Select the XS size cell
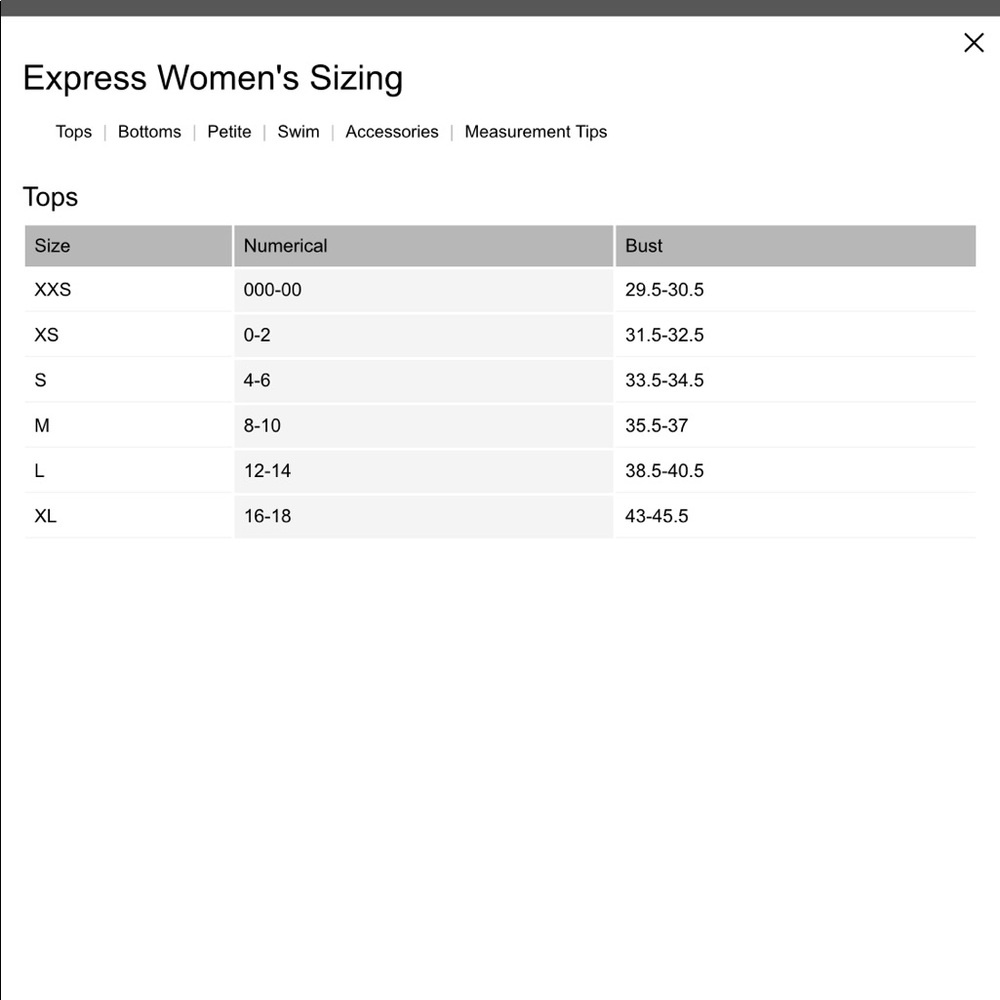1000x1000 pixels. (128, 335)
